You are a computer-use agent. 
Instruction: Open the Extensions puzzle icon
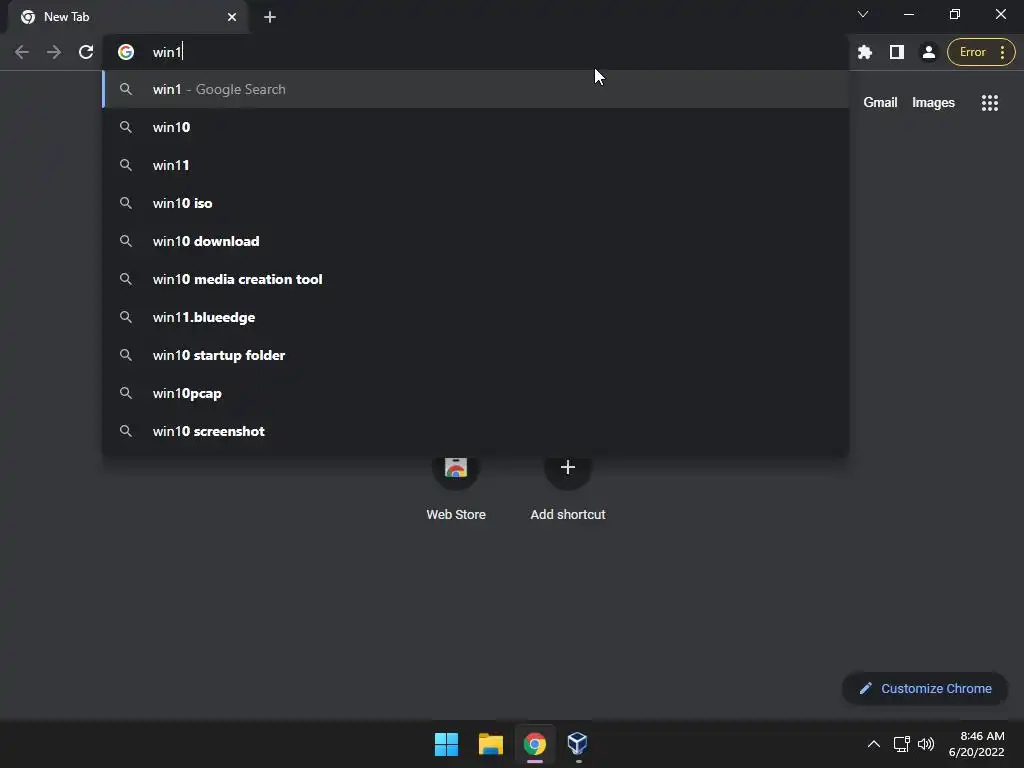[x=865, y=52]
